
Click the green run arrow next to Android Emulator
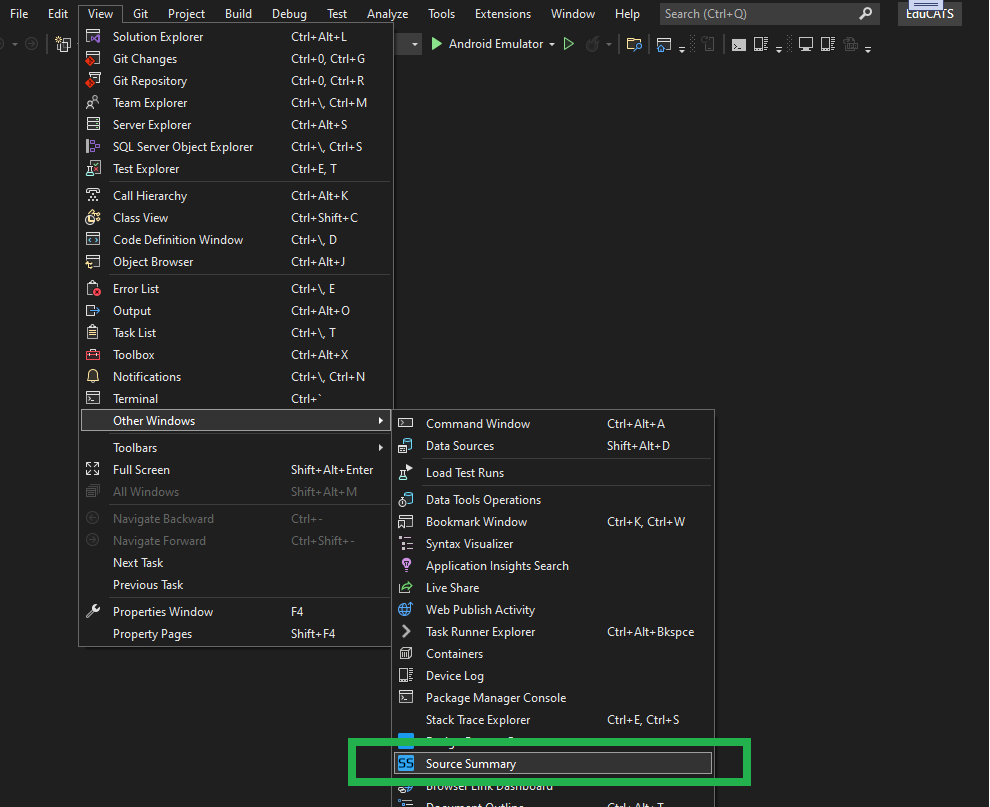(435, 44)
